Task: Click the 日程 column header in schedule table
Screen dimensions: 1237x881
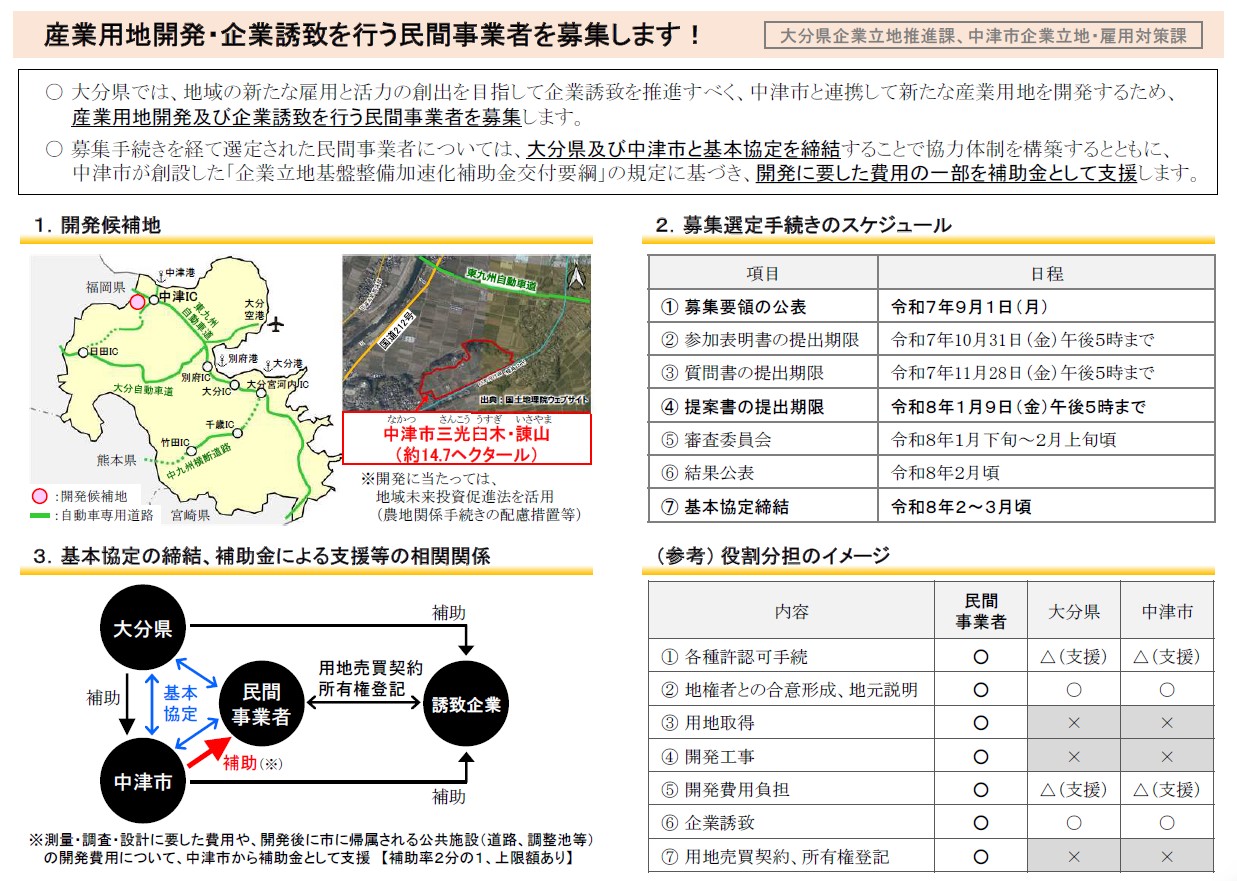Action: [x=1046, y=273]
